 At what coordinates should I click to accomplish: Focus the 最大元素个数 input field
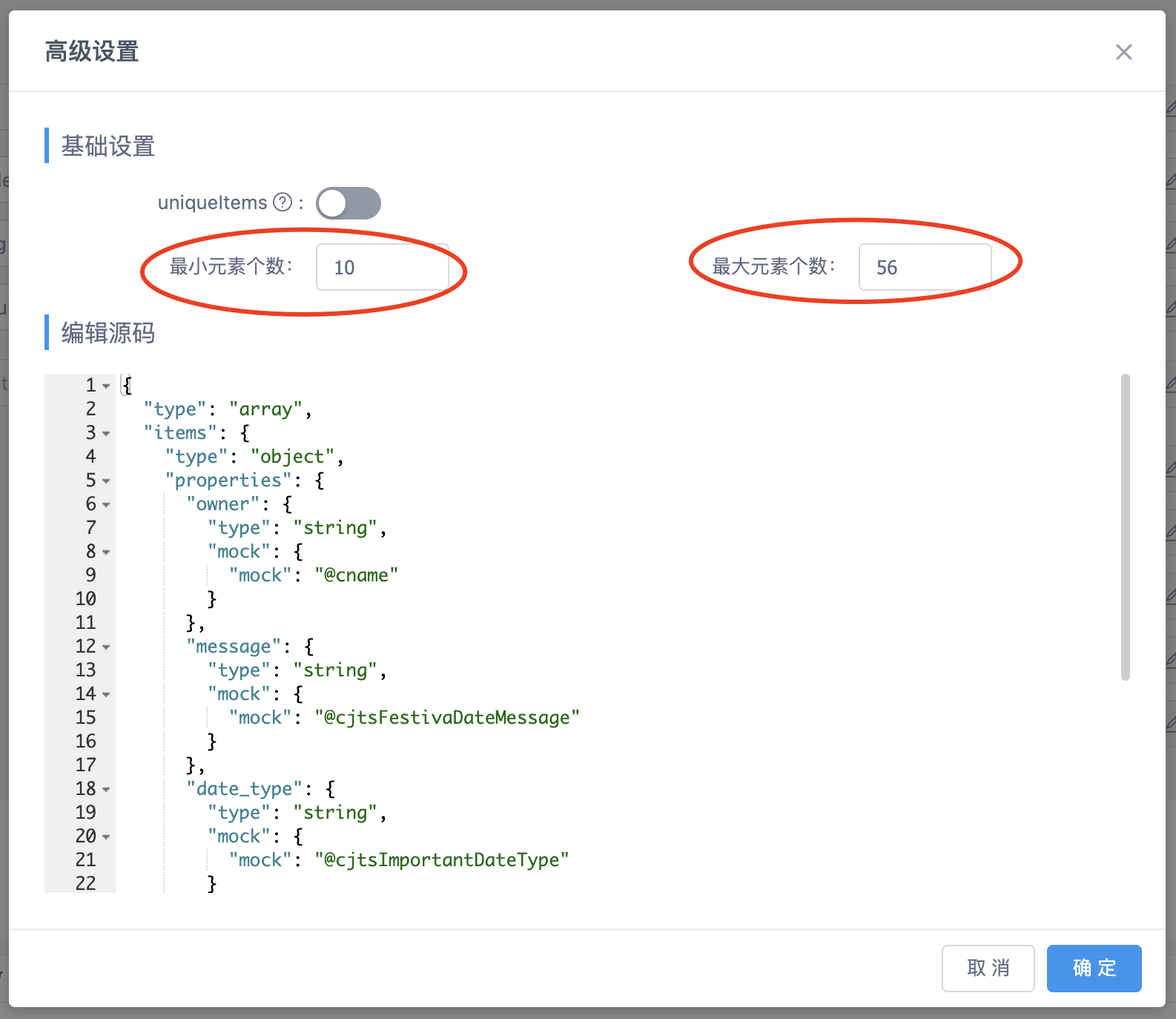(x=925, y=267)
